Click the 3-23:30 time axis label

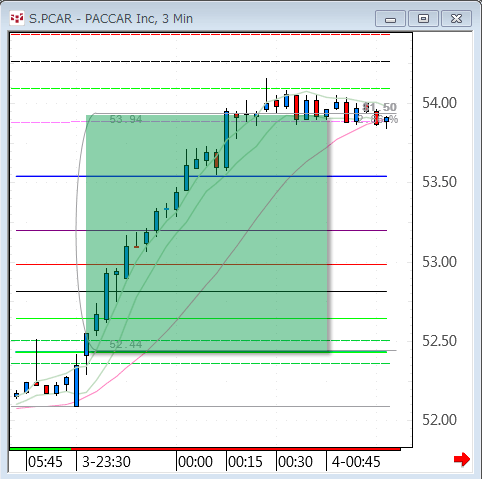click(x=106, y=462)
